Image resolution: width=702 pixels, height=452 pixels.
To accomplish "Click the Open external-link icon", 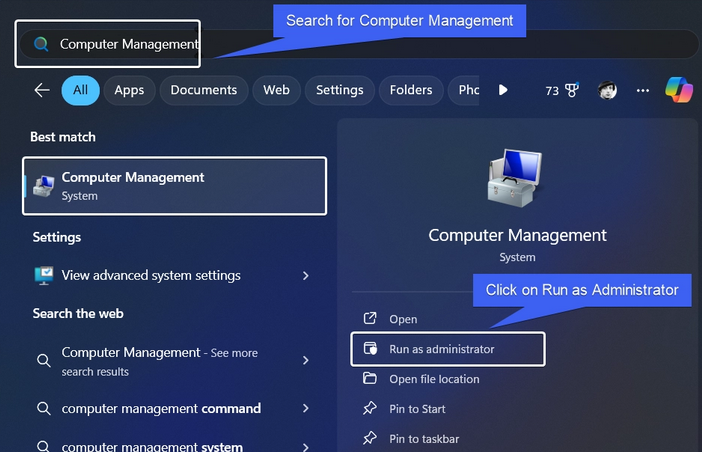I will [370, 319].
